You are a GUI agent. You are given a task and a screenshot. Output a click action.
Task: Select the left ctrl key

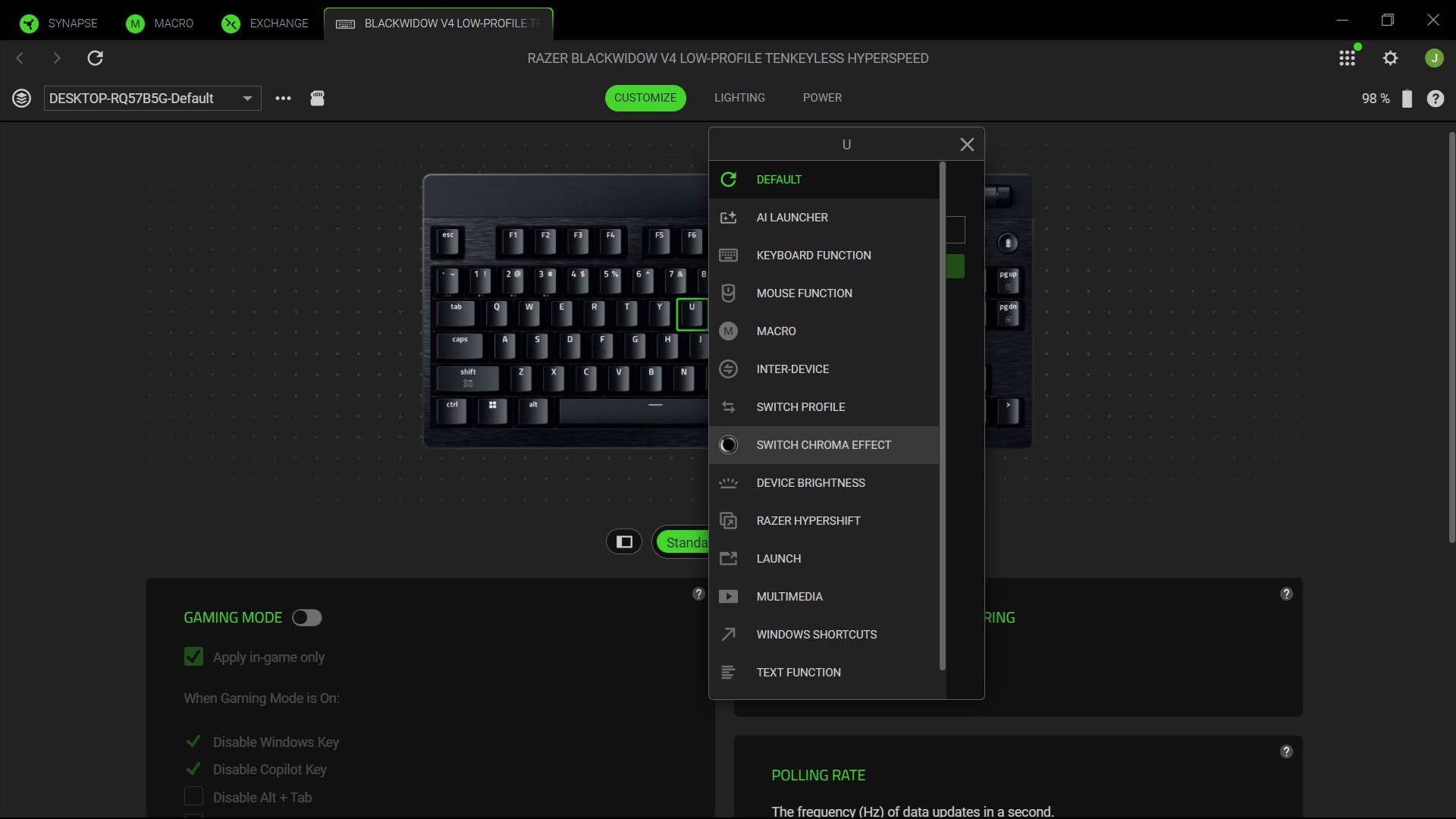pyautogui.click(x=453, y=410)
